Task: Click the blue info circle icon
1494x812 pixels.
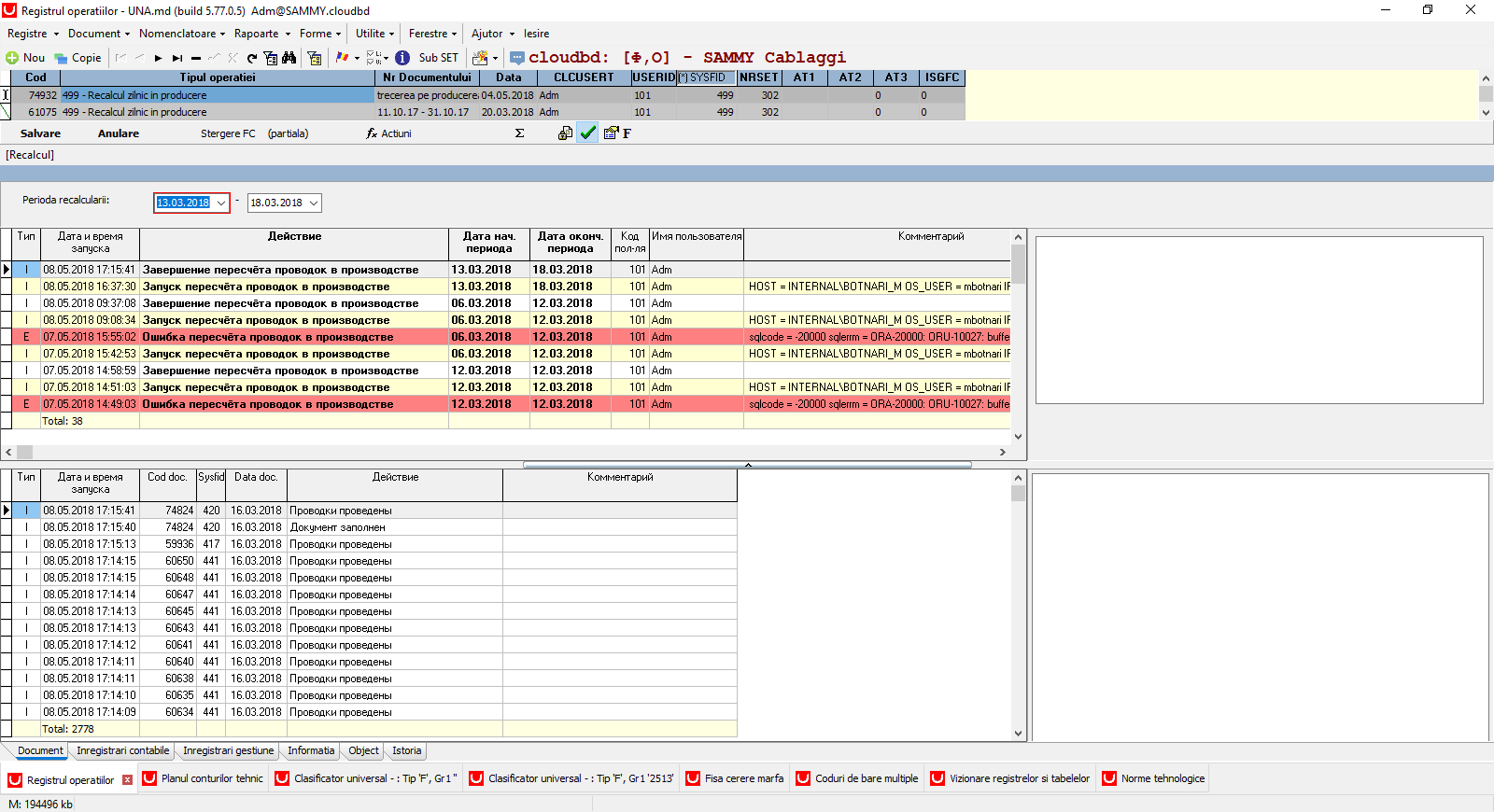Action: coord(402,58)
